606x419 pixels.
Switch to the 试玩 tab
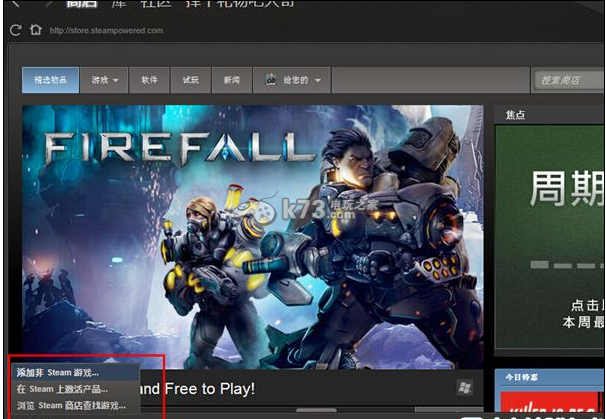190,80
